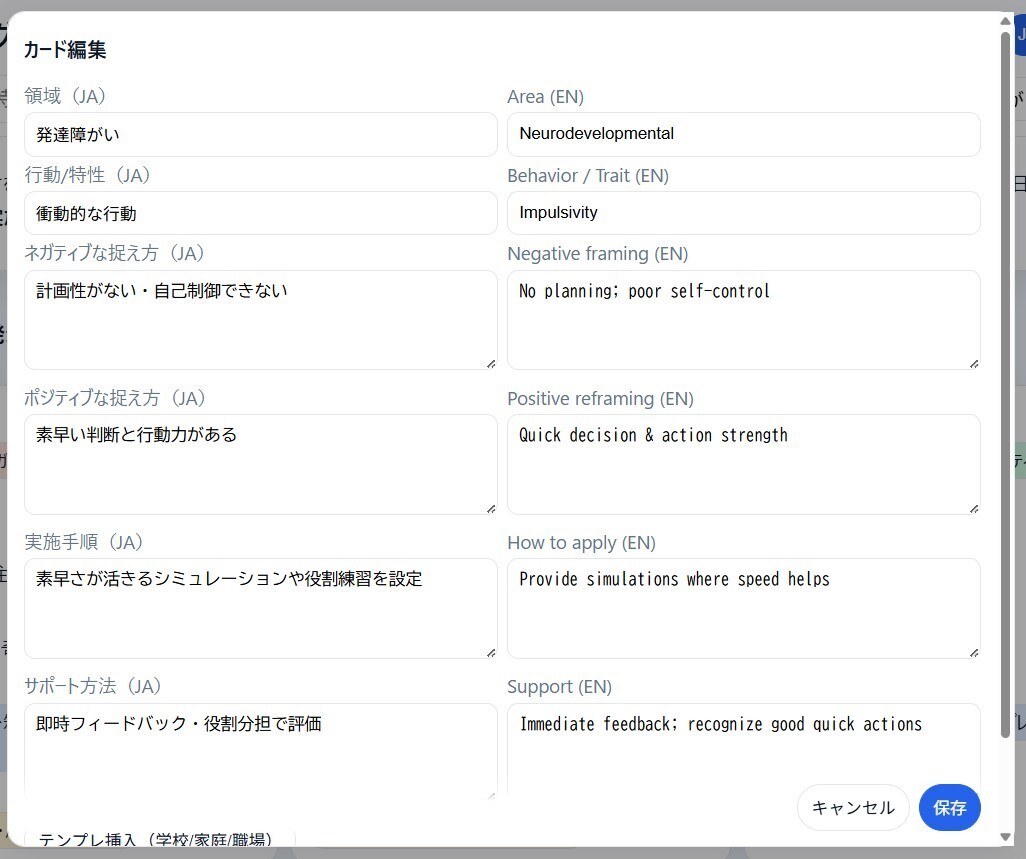This screenshot has height=859, width=1026.
Task: Click the Negative framing (EN) label
Action: 598,254
